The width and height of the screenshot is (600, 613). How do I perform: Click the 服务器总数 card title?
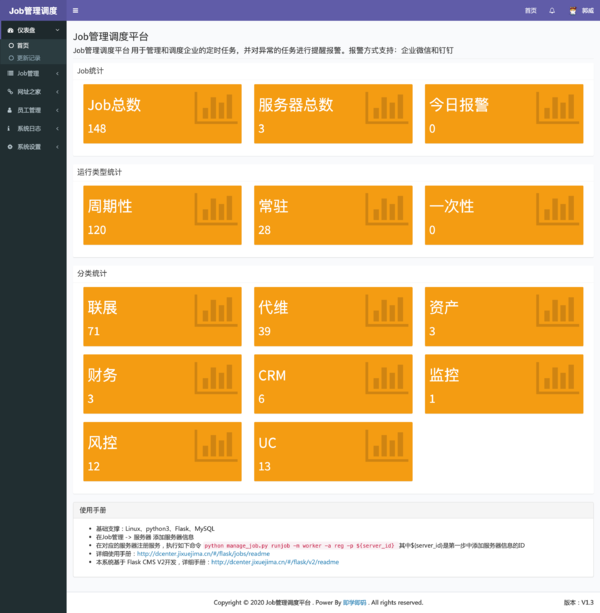point(296,105)
